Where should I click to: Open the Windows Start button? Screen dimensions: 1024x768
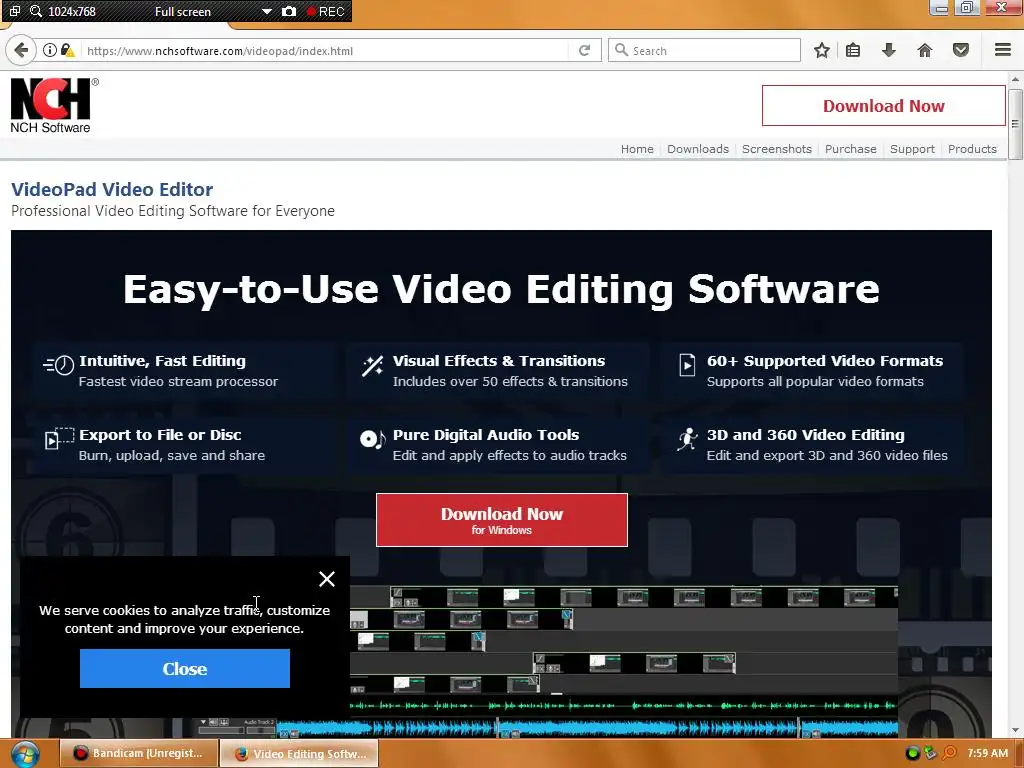(x=24, y=754)
